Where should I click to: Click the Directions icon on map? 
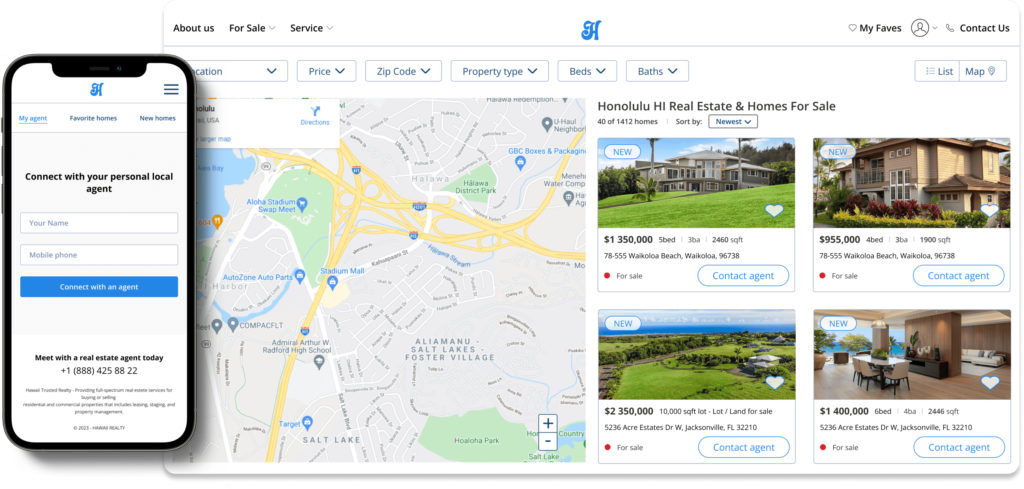[315, 111]
